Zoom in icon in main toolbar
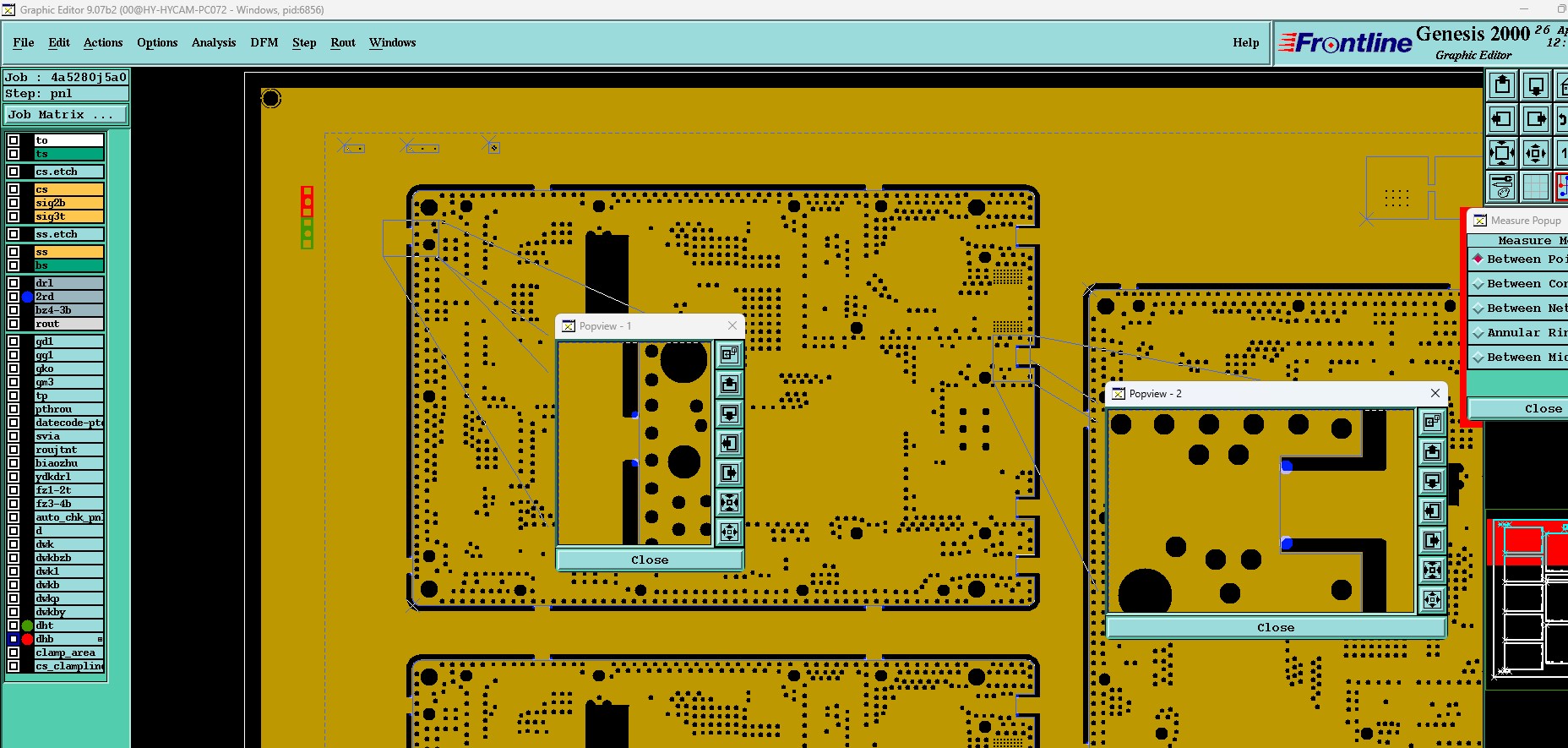This screenshot has height=748, width=1568. 1502,153
